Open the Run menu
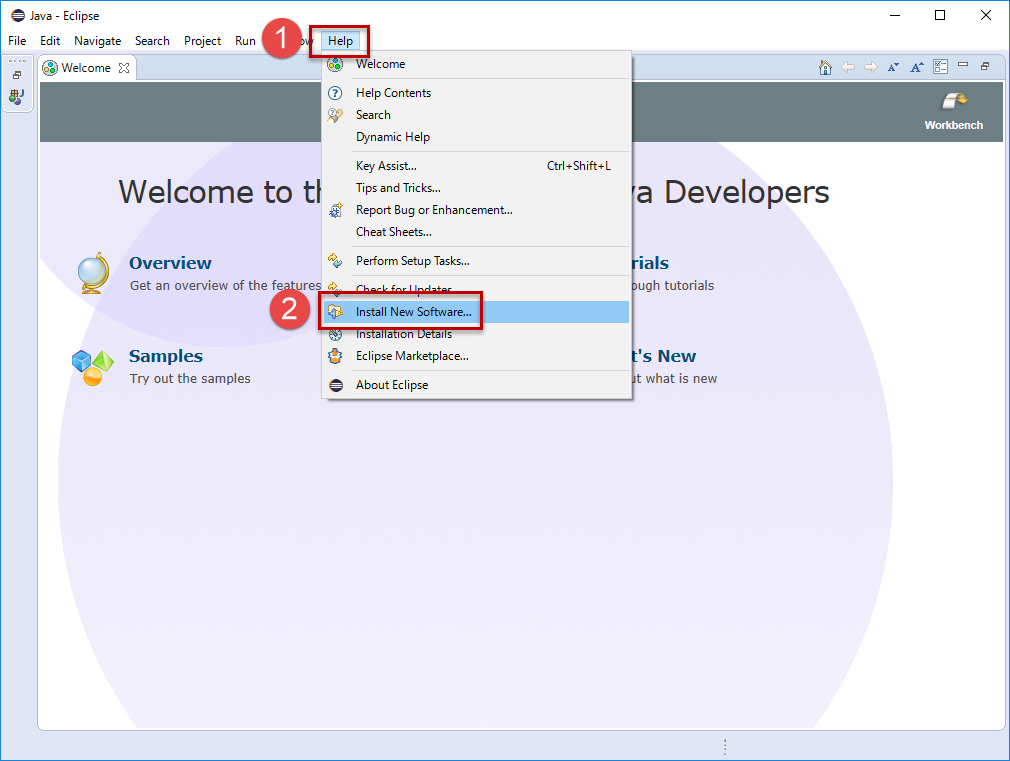1010x761 pixels. point(245,41)
